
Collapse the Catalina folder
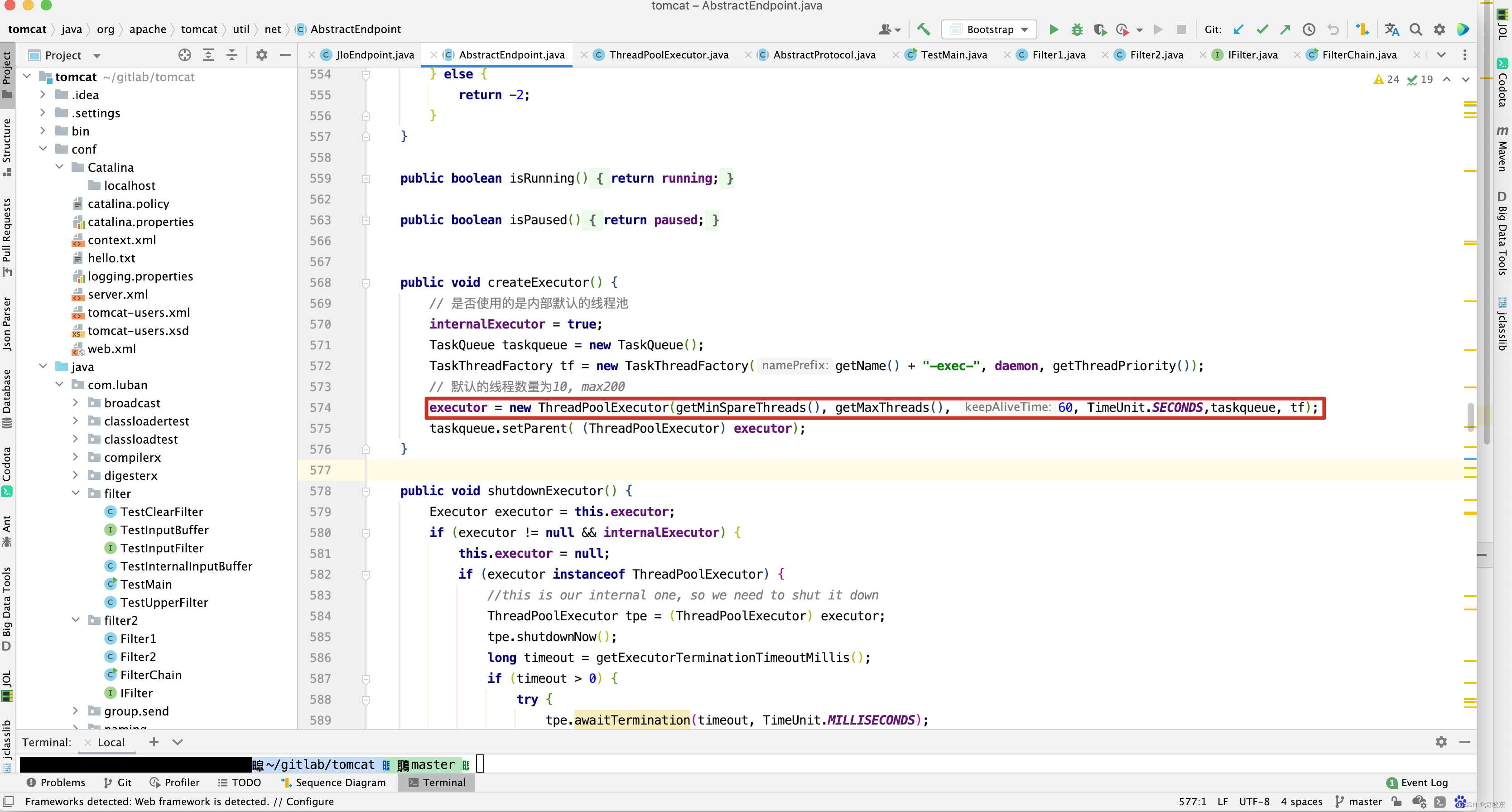click(59, 167)
